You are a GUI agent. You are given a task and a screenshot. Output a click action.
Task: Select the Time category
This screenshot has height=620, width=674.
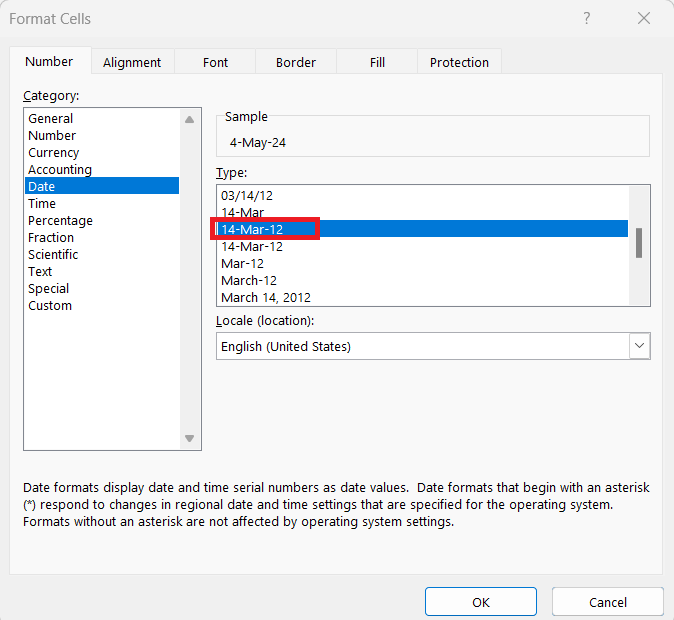coord(102,203)
